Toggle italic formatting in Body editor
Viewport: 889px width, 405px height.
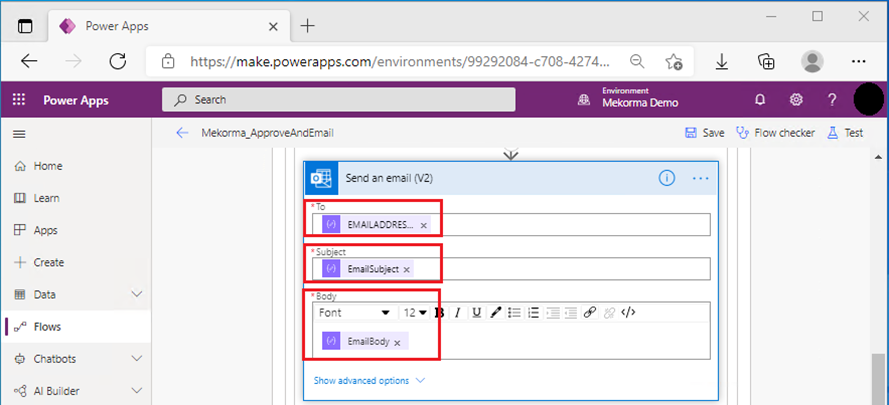(x=458, y=313)
